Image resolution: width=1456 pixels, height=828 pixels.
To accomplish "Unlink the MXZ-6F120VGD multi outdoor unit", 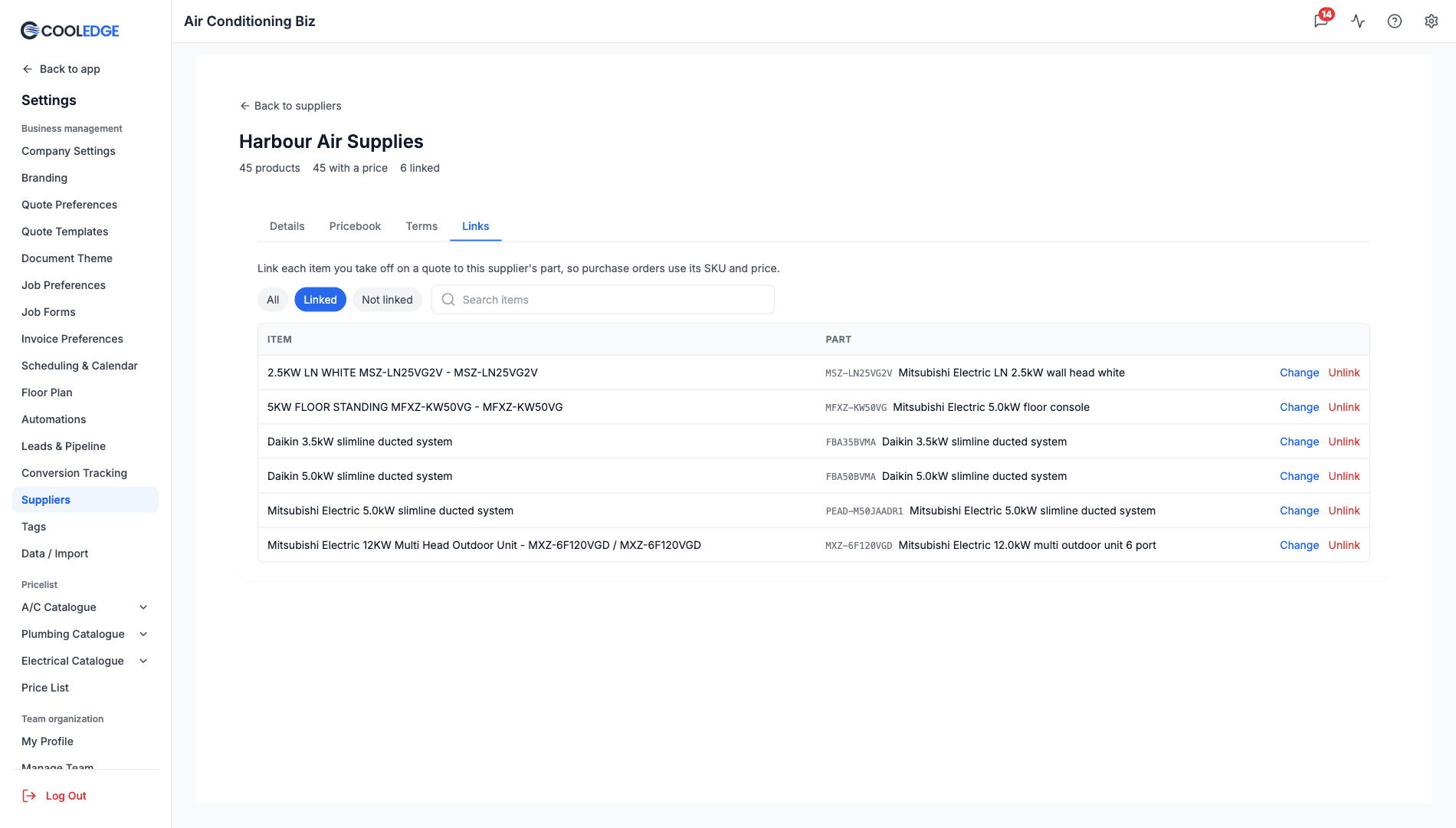I will [x=1344, y=545].
